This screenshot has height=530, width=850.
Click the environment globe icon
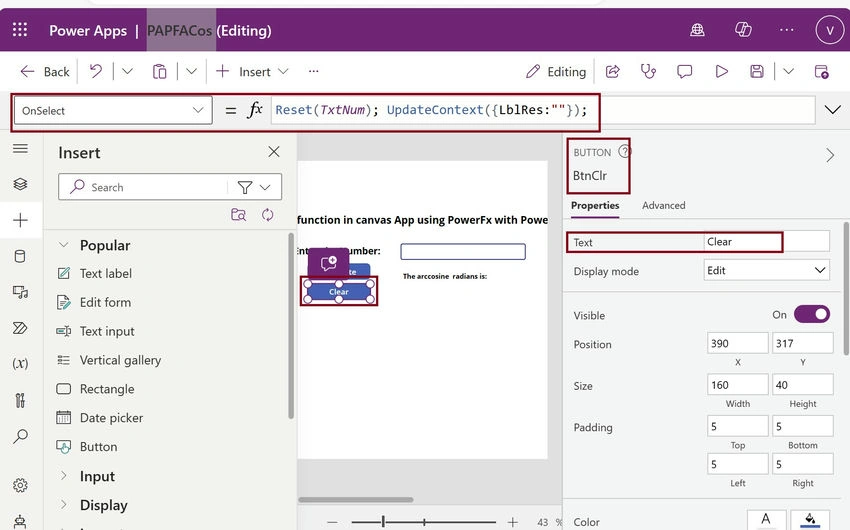697,30
